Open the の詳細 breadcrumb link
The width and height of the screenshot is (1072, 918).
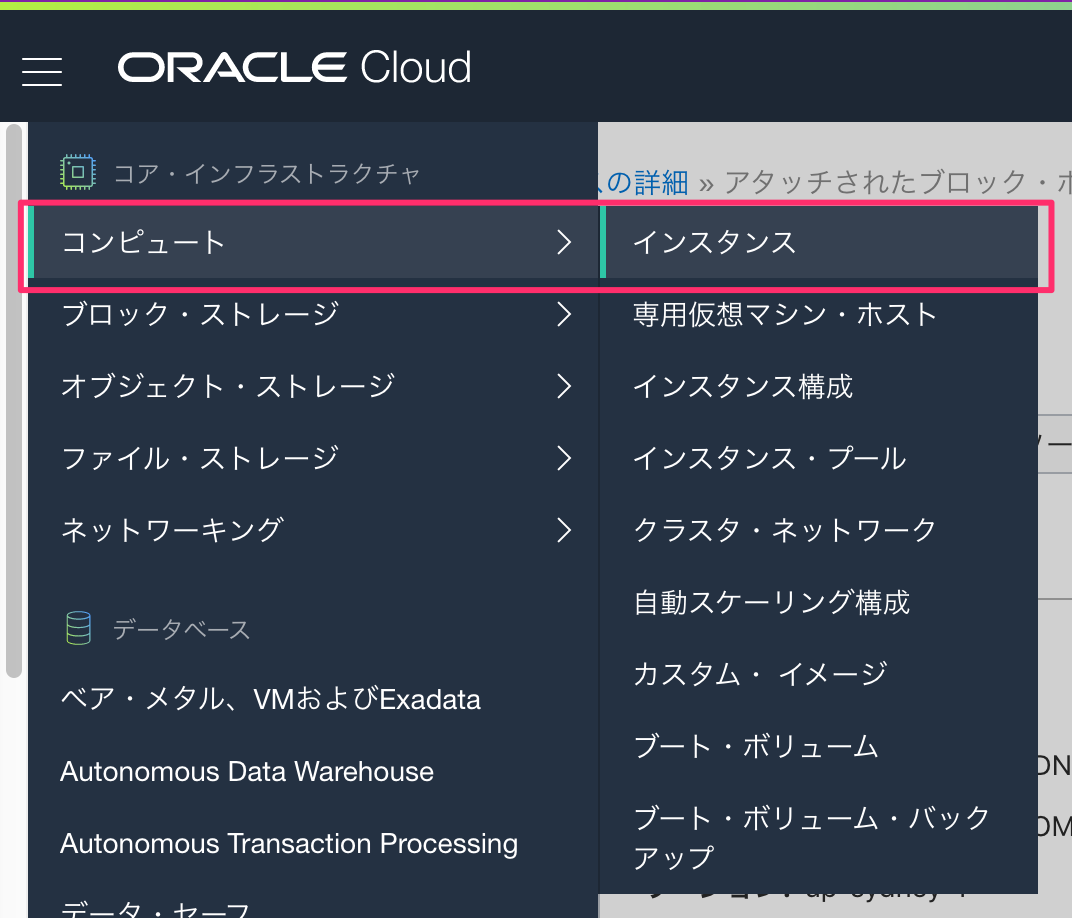pyautogui.click(x=646, y=184)
